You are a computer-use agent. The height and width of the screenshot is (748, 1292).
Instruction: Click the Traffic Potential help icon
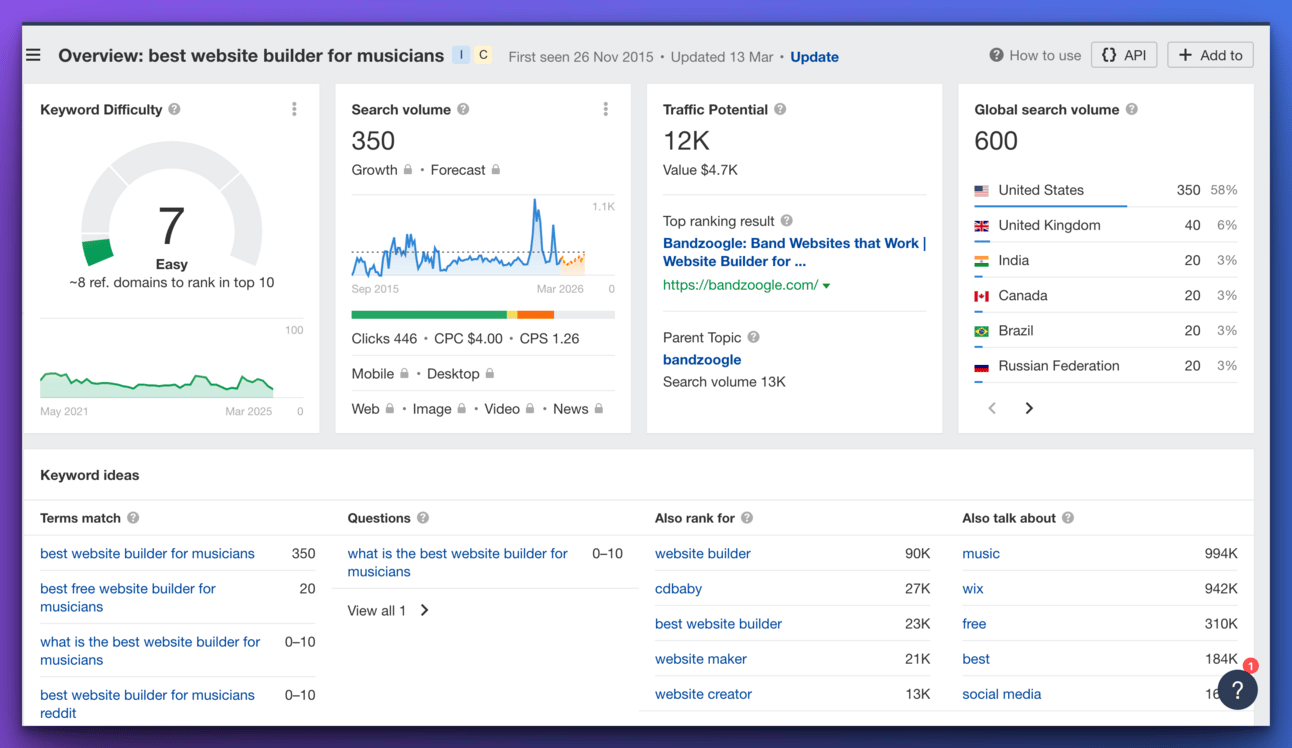click(x=780, y=109)
